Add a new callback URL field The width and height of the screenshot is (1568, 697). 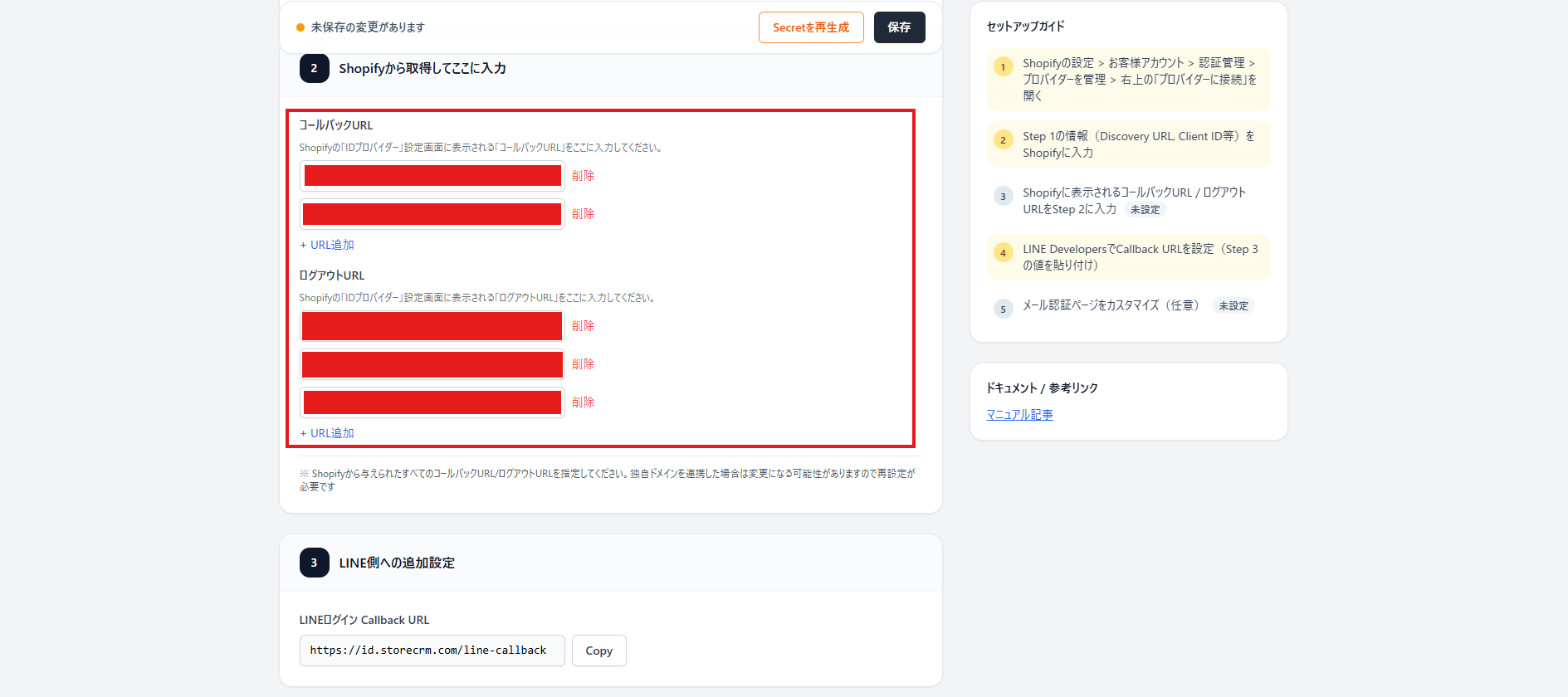click(x=327, y=245)
